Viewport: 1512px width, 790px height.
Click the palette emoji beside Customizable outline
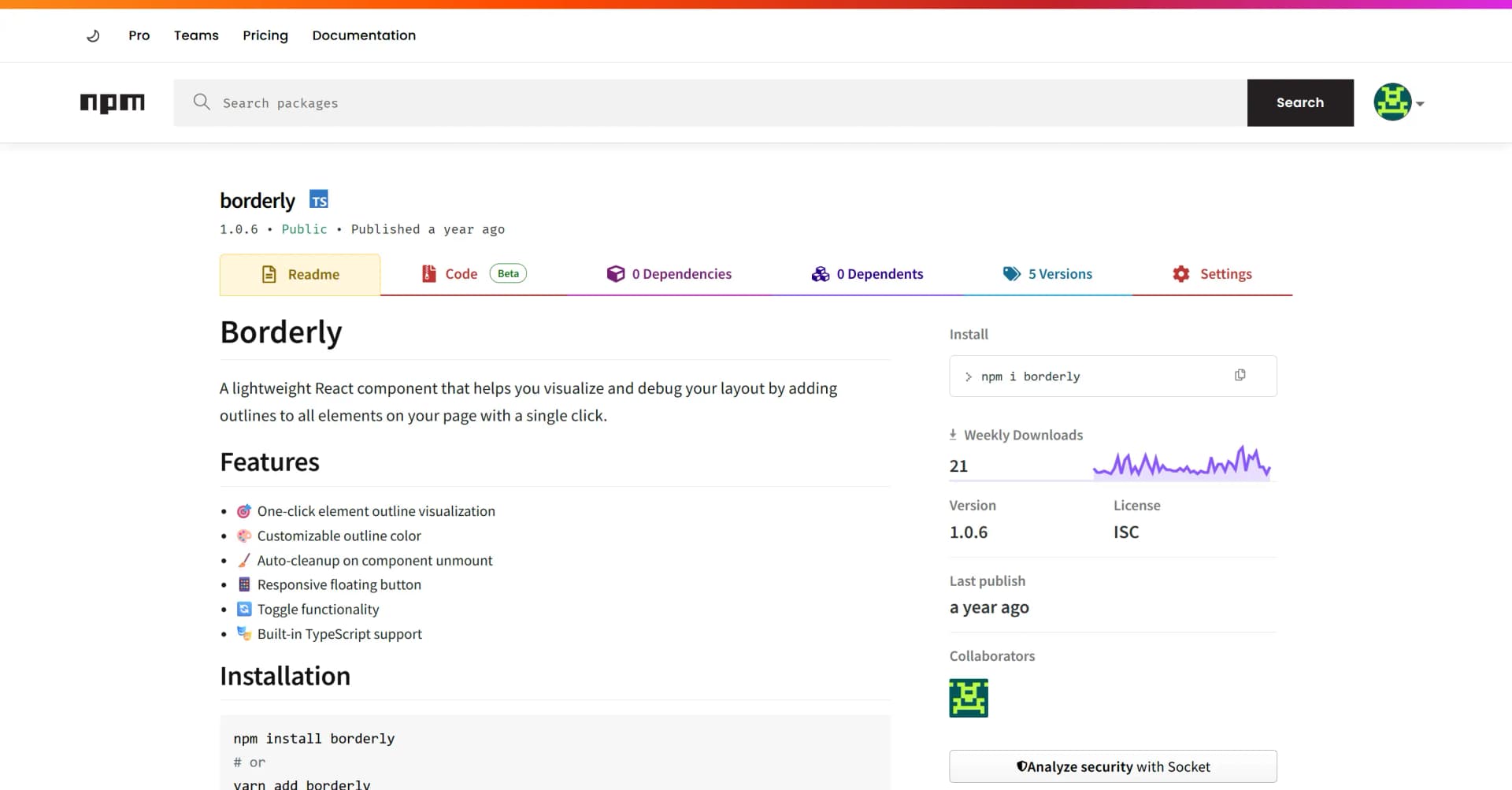244,536
